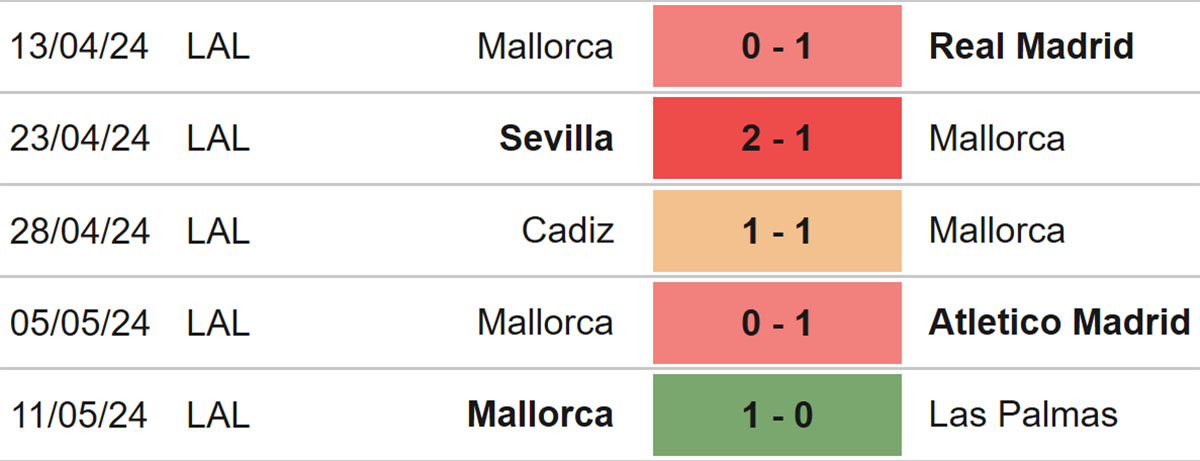Select the LAL label on 13/04/24 row
Image resolution: width=1200 pixels, height=461 pixels.
pos(217,46)
